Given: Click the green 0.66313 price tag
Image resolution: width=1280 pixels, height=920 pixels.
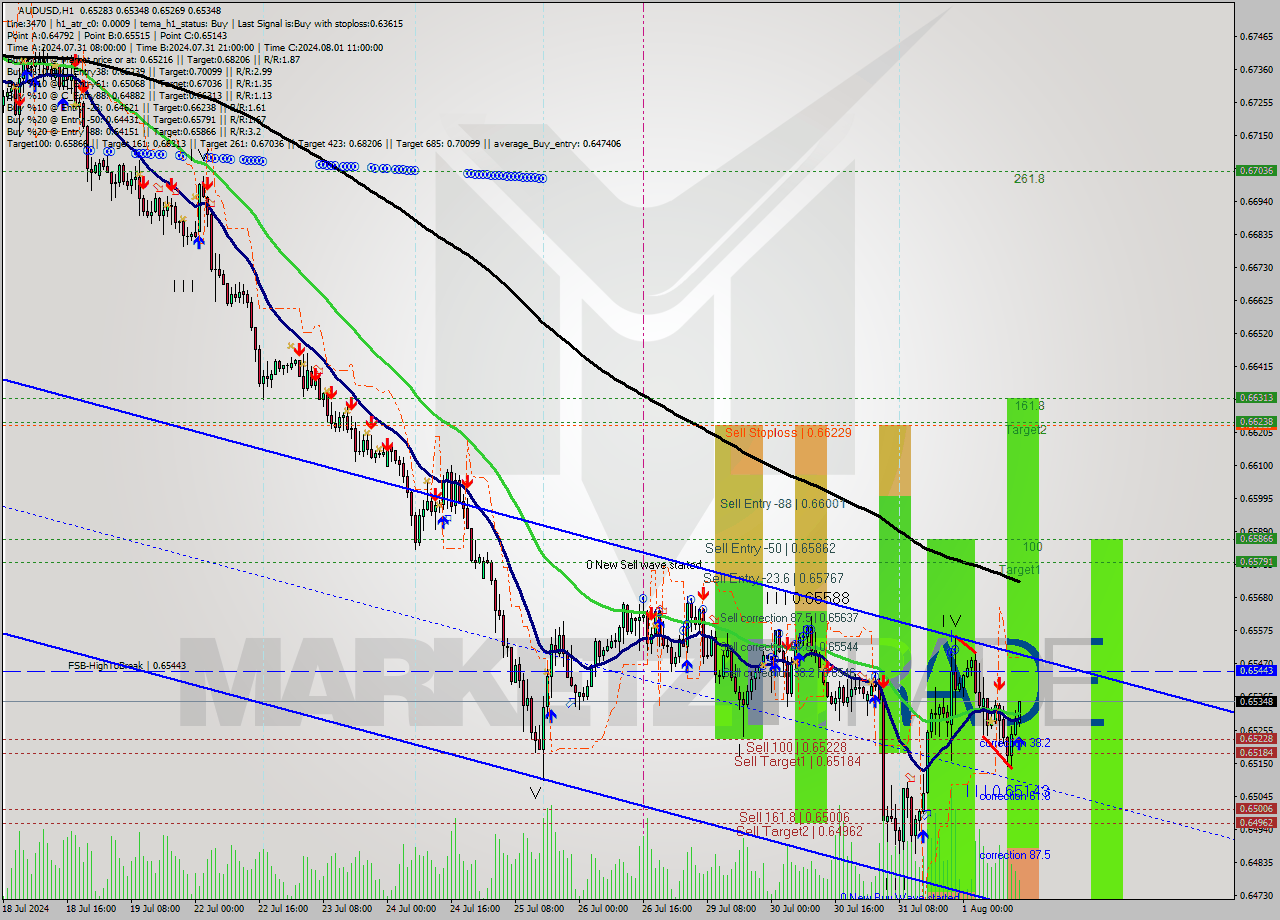Looking at the screenshot, I should point(1256,397).
